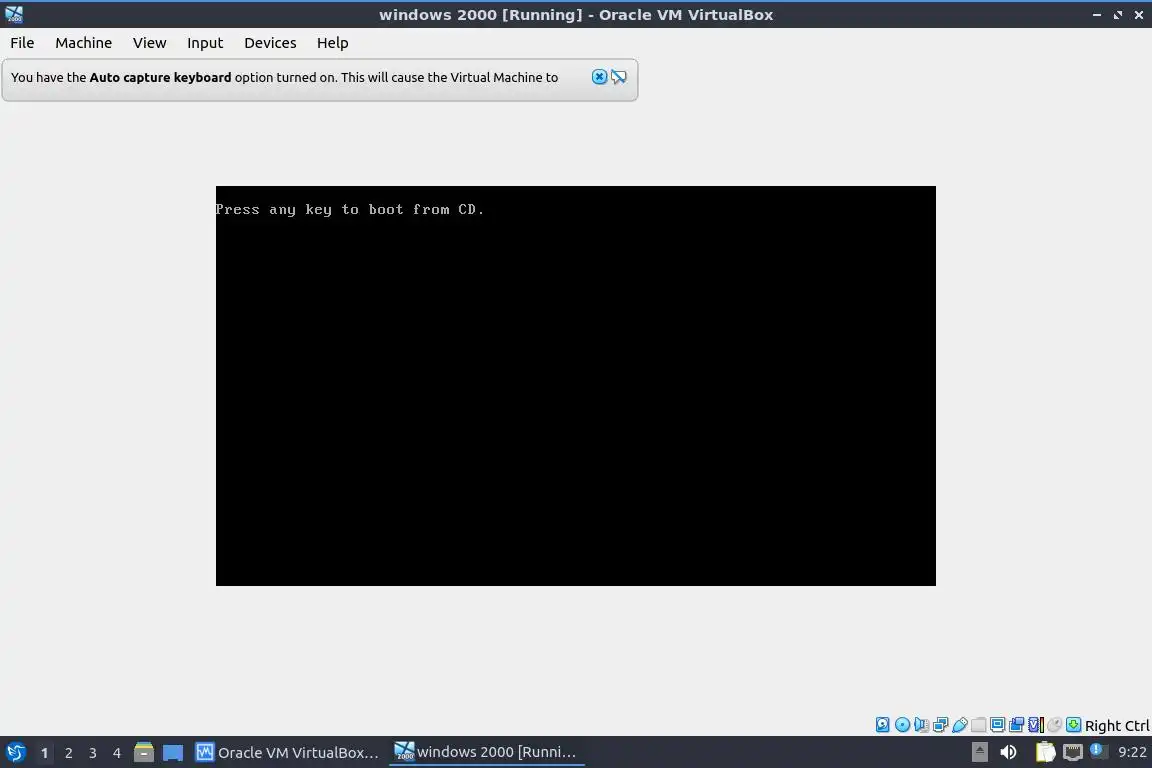Close the VirtualBox VM window
Screen dimensions: 1152x768
click(1139, 15)
